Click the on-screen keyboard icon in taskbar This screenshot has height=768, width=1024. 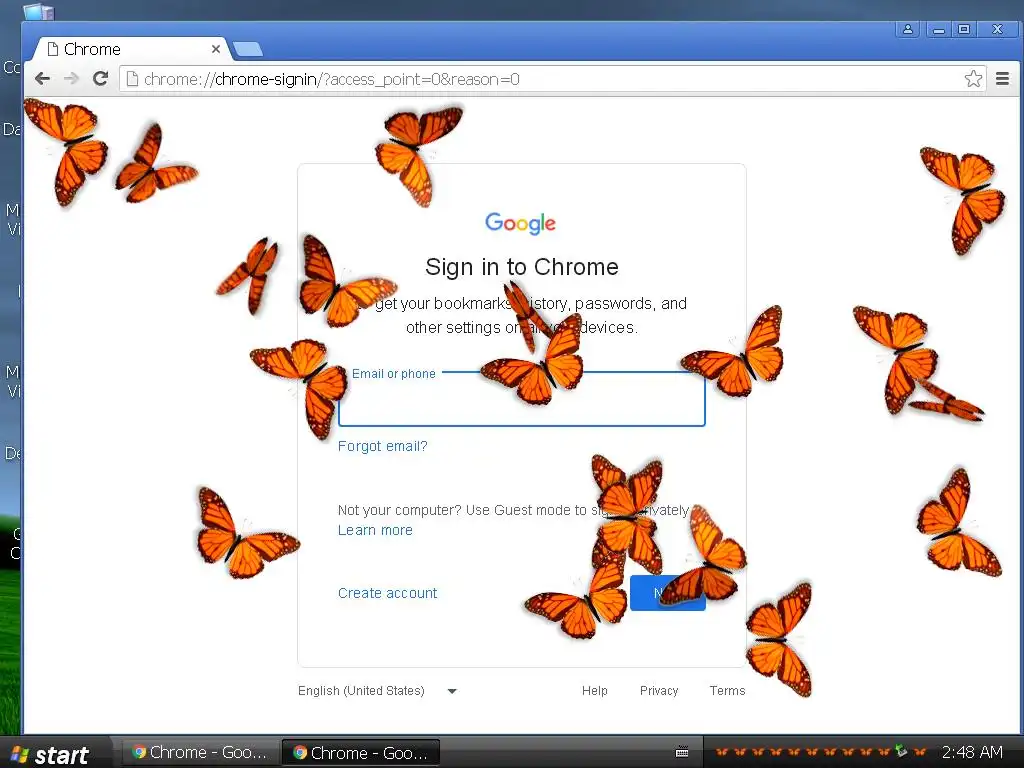[682, 752]
